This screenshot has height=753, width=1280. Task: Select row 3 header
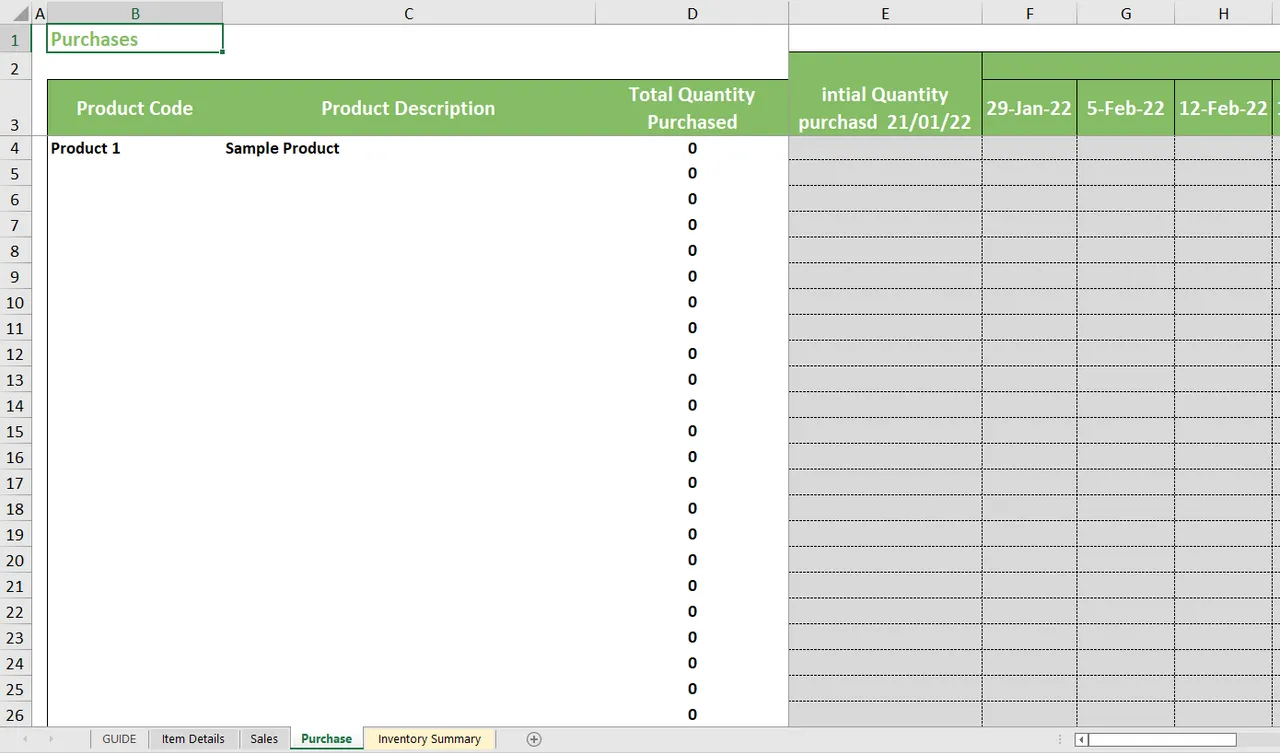click(15, 108)
